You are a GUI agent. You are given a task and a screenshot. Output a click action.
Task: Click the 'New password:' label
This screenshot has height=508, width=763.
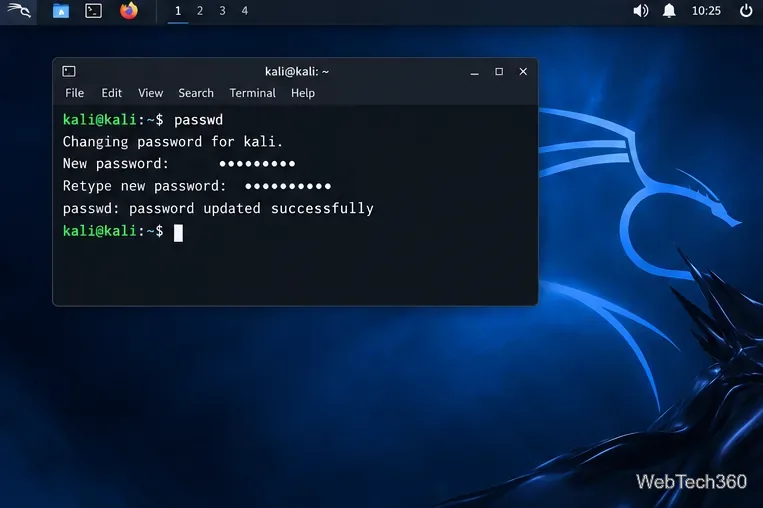pos(115,164)
